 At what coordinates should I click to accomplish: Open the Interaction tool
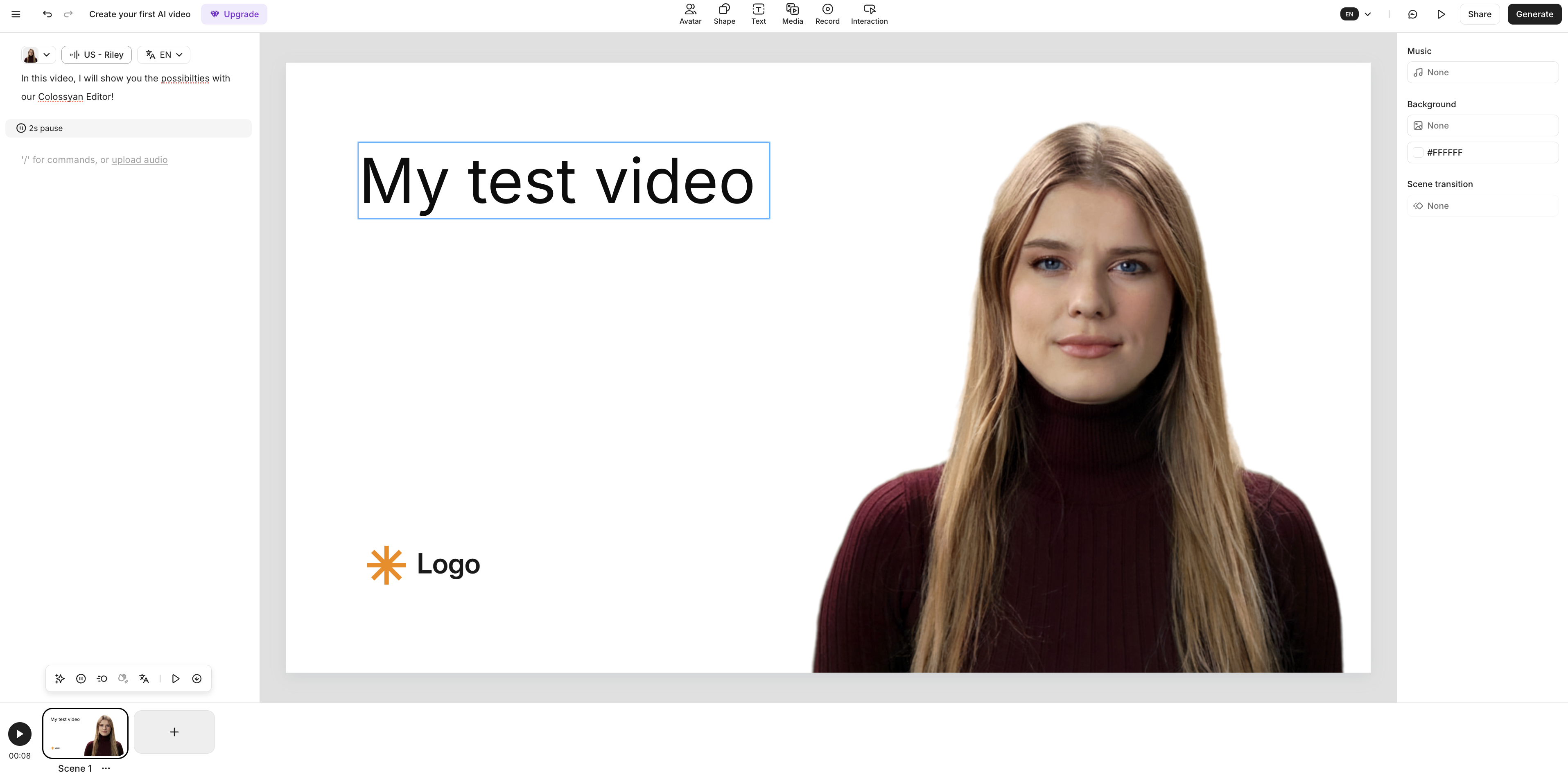869,14
